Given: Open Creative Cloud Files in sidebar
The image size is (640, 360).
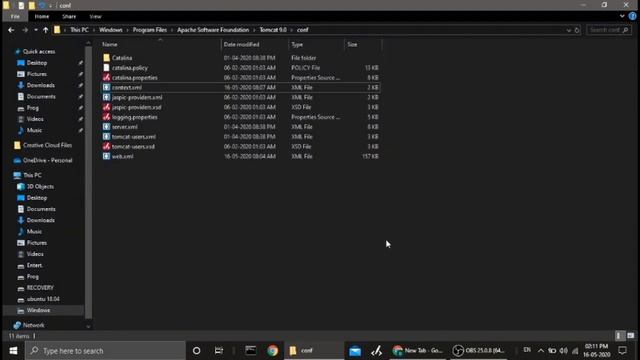Looking at the screenshot, I should [x=47, y=145].
